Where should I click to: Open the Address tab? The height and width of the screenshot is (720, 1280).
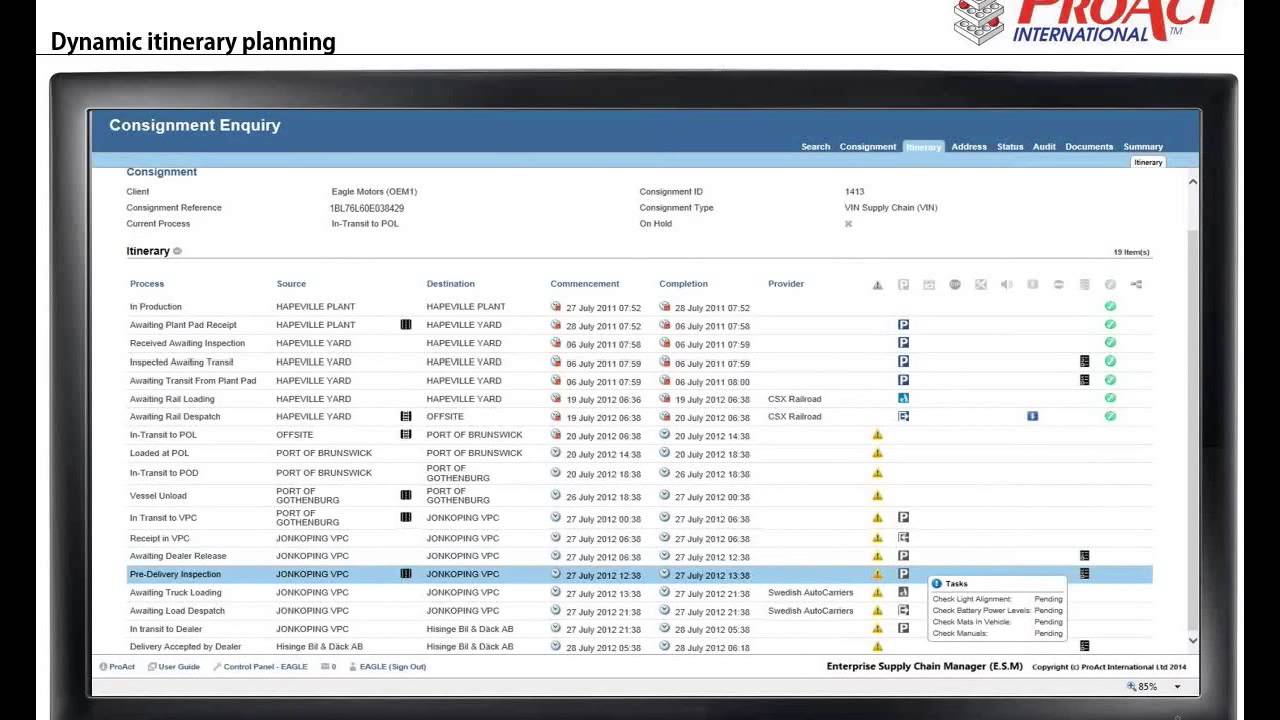(x=969, y=147)
